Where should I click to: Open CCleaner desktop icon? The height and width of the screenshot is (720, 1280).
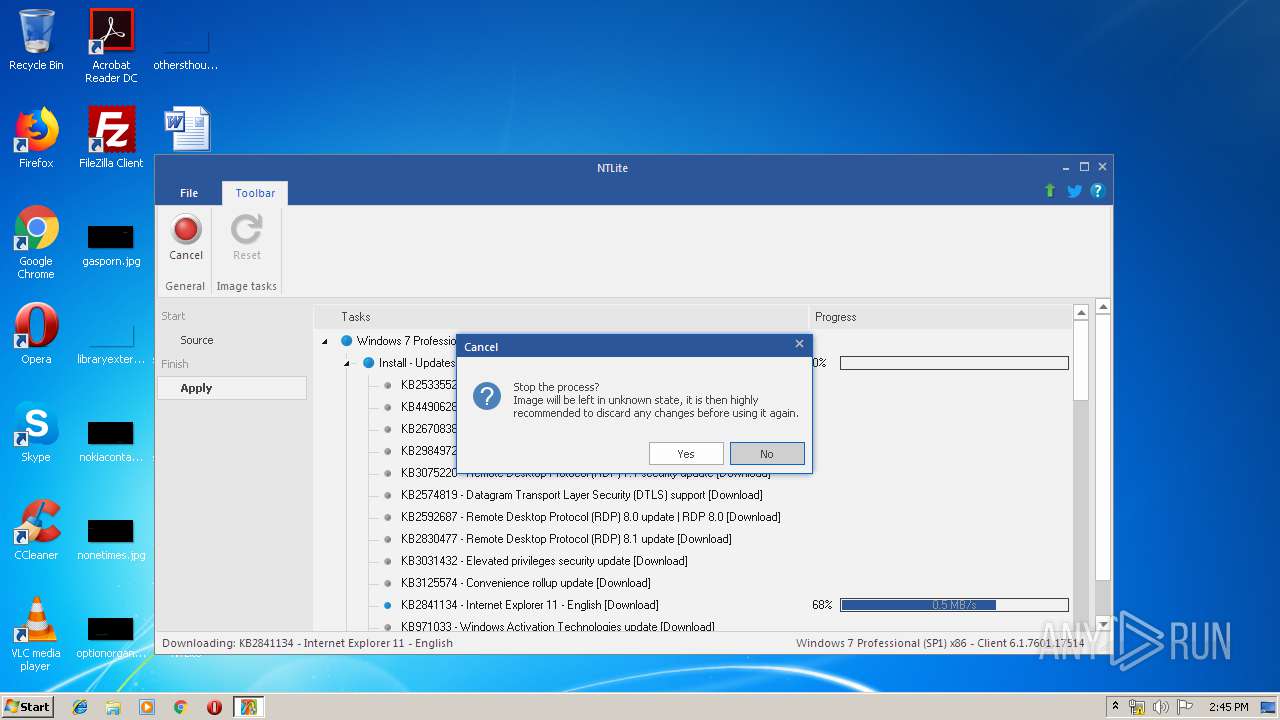pos(36,530)
